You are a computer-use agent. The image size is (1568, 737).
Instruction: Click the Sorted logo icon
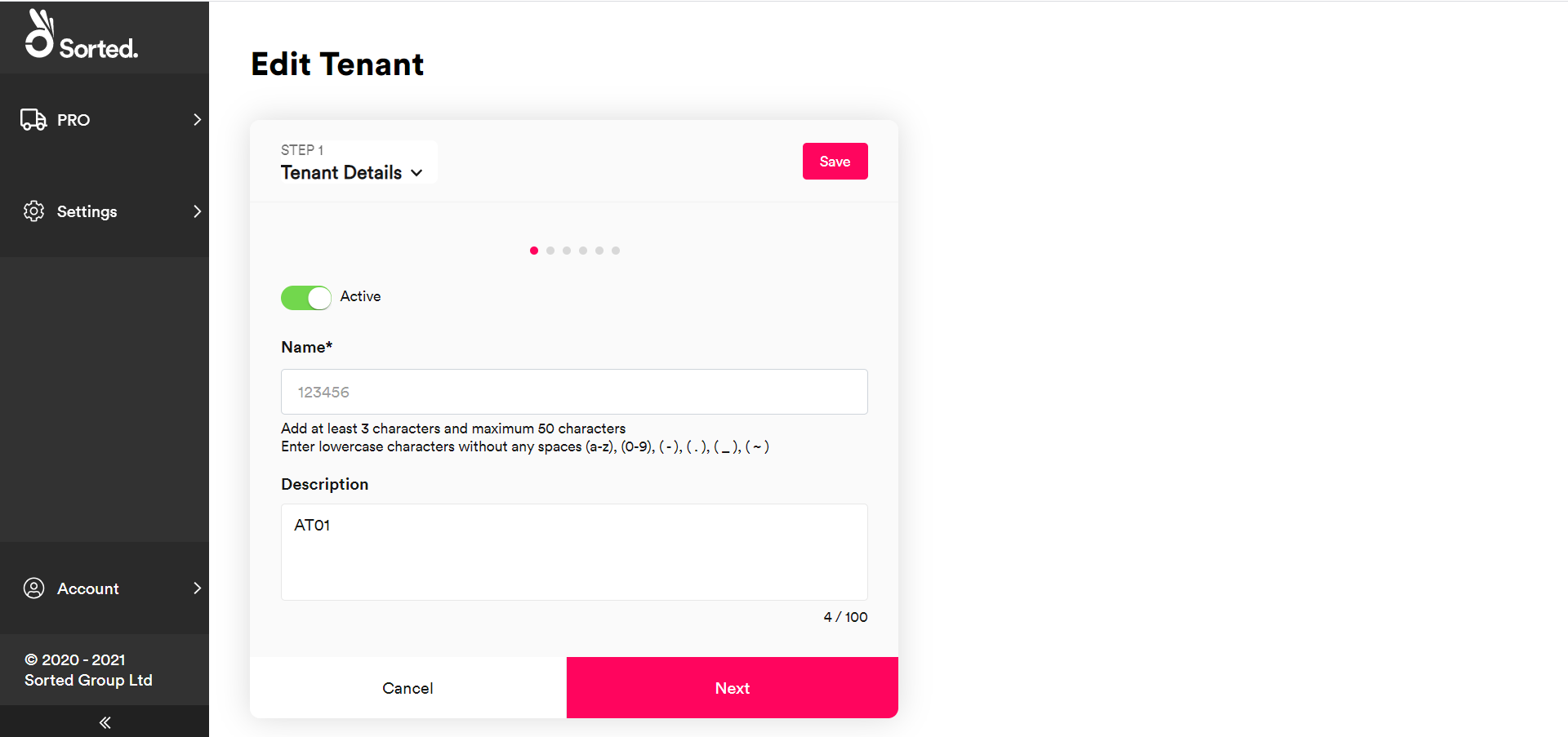[x=39, y=33]
